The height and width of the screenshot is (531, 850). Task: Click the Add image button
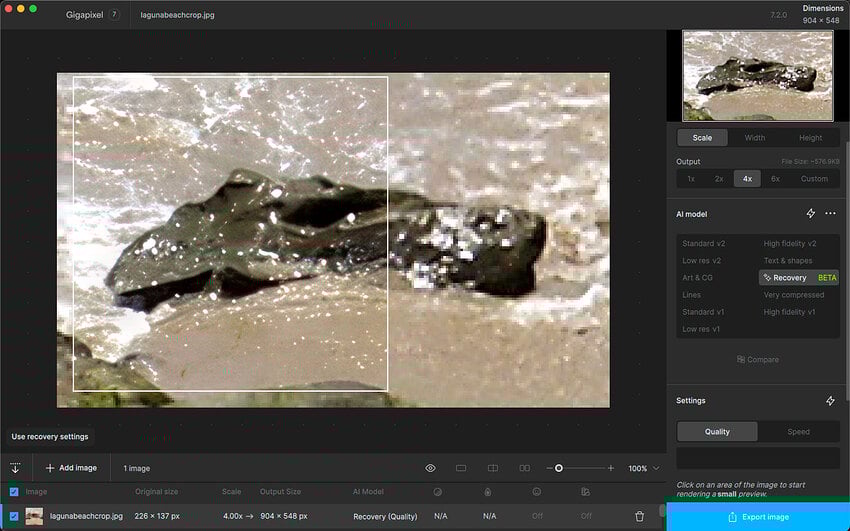[71, 468]
